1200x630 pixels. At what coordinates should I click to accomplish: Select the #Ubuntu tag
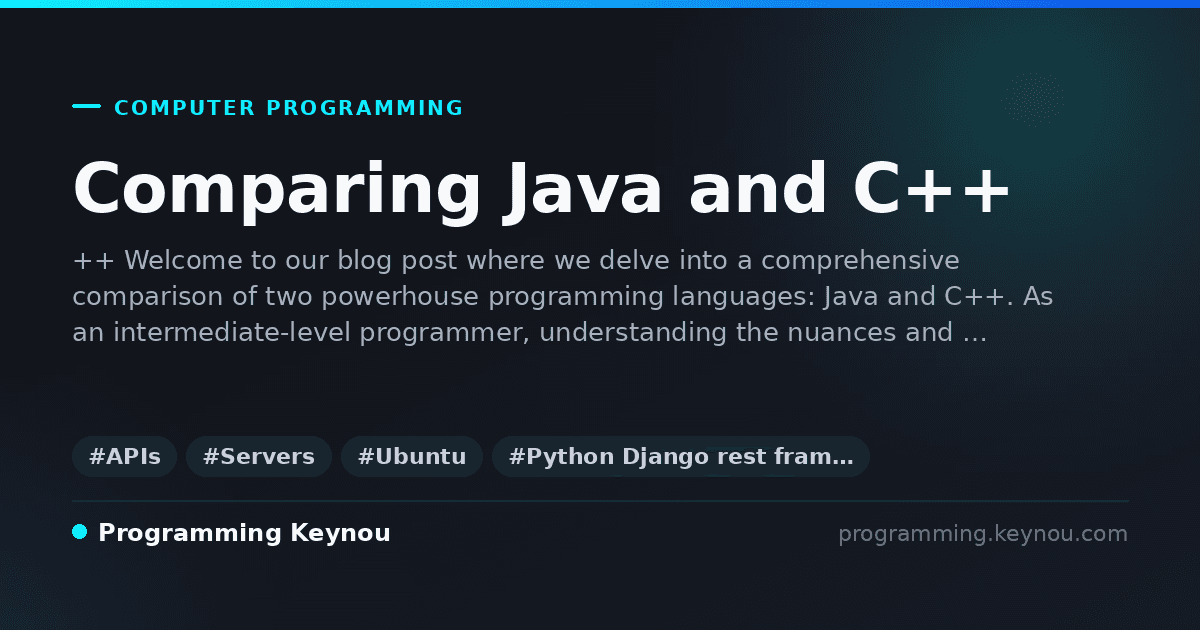click(412, 457)
